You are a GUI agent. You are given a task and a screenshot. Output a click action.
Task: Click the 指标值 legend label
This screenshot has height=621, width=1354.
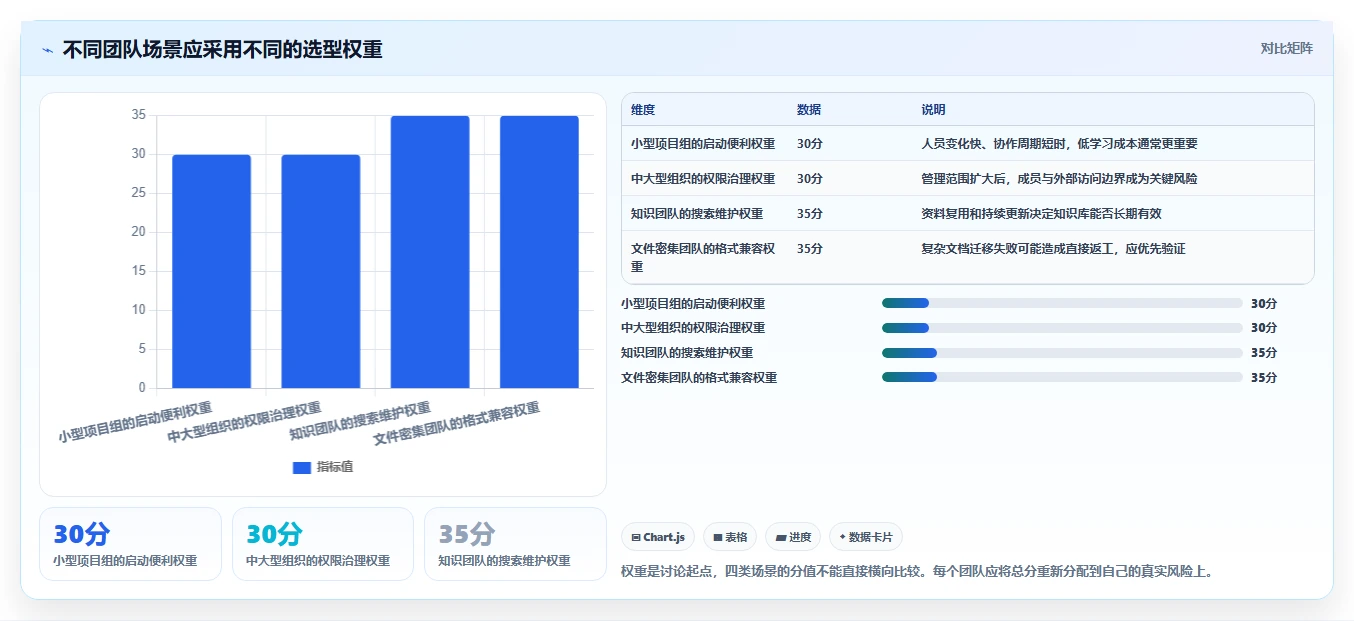coord(335,467)
